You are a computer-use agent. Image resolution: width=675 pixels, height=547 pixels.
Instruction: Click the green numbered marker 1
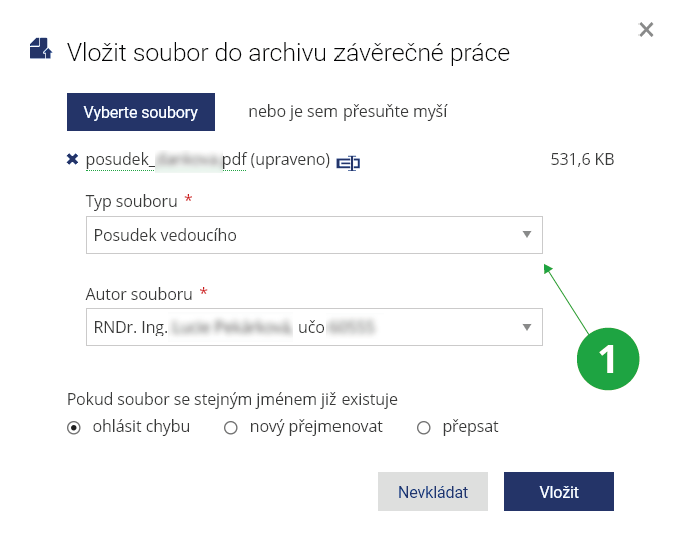tap(609, 356)
